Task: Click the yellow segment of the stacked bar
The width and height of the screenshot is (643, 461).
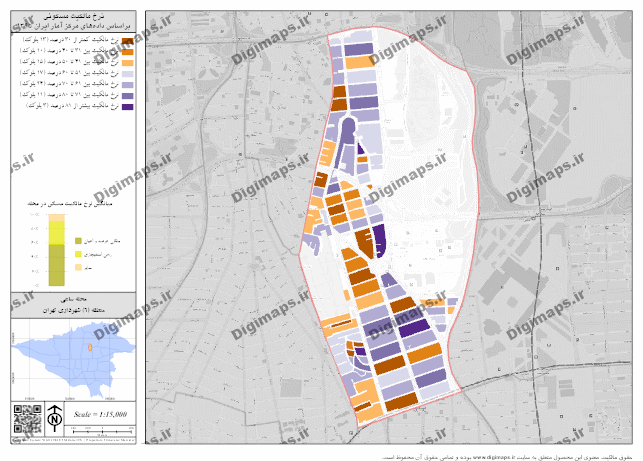Action: (x=57, y=233)
